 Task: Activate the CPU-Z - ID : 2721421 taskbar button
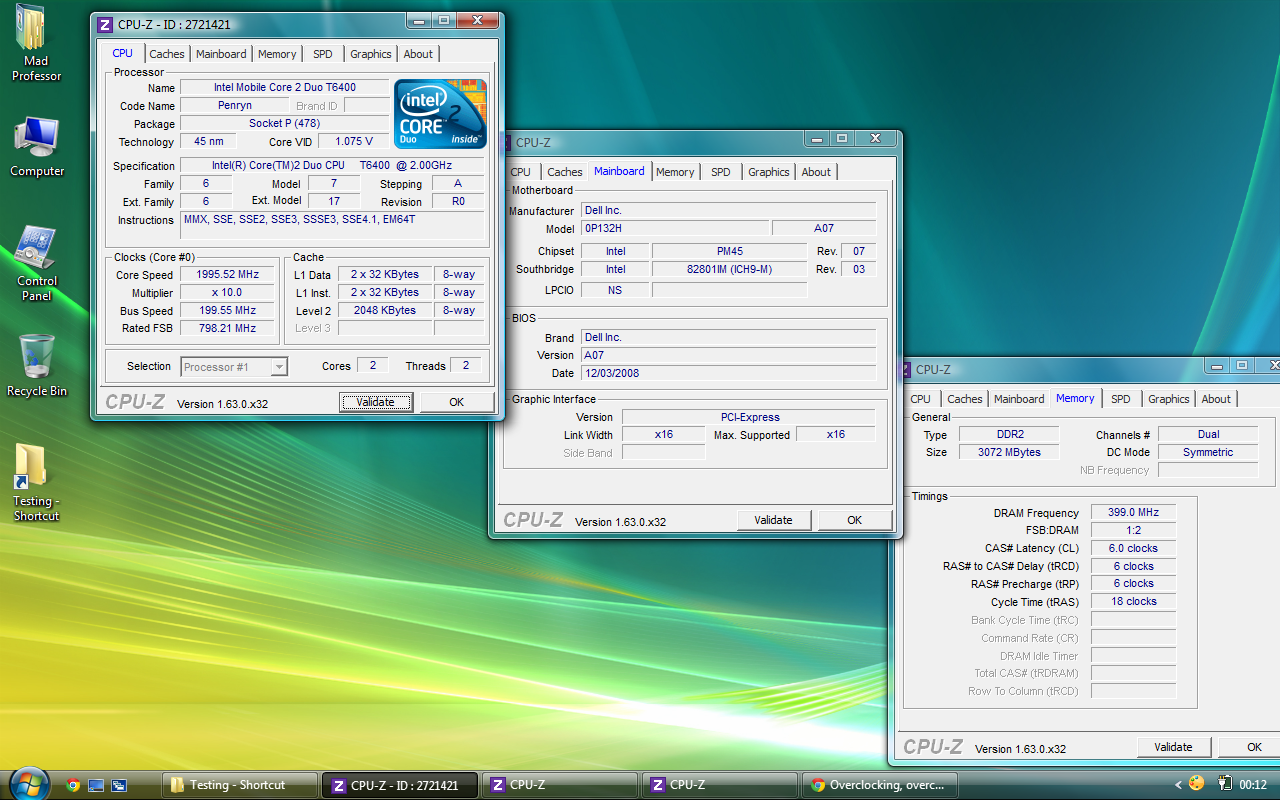[400, 785]
